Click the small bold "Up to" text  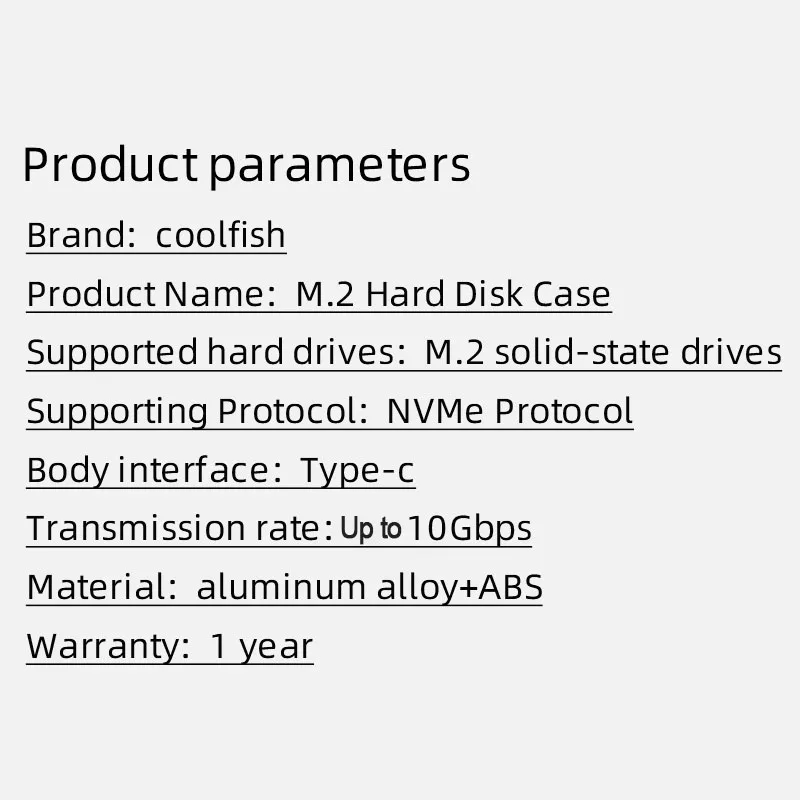371,529
